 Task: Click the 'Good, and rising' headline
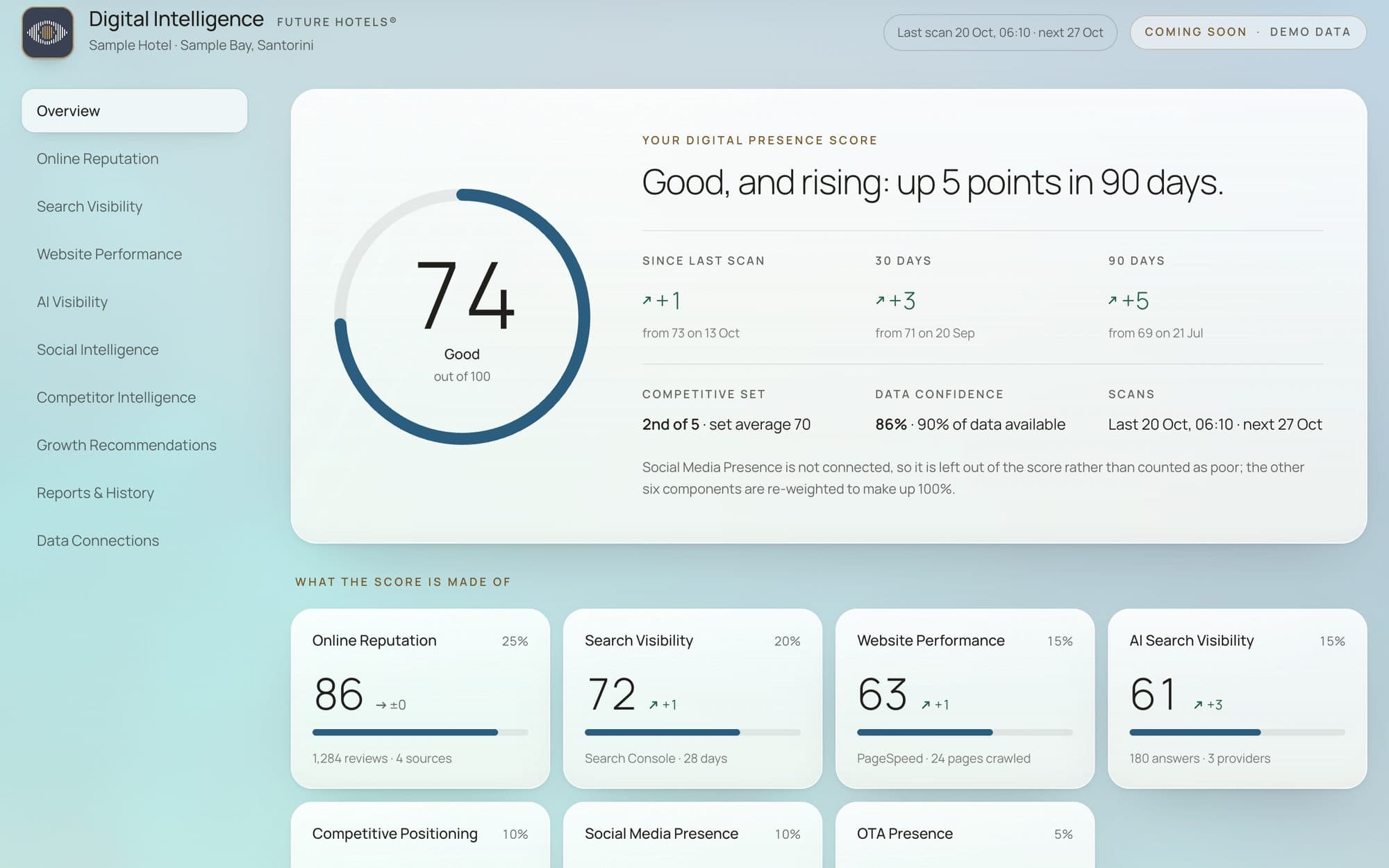tap(932, 183)
